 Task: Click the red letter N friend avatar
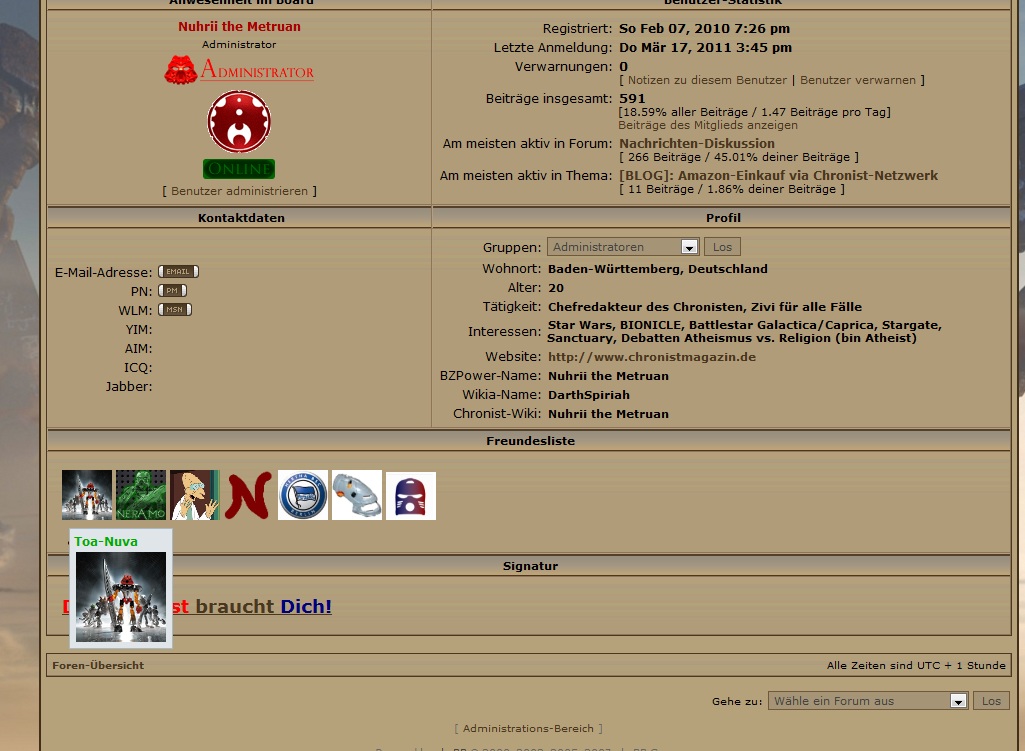[247, 495]
